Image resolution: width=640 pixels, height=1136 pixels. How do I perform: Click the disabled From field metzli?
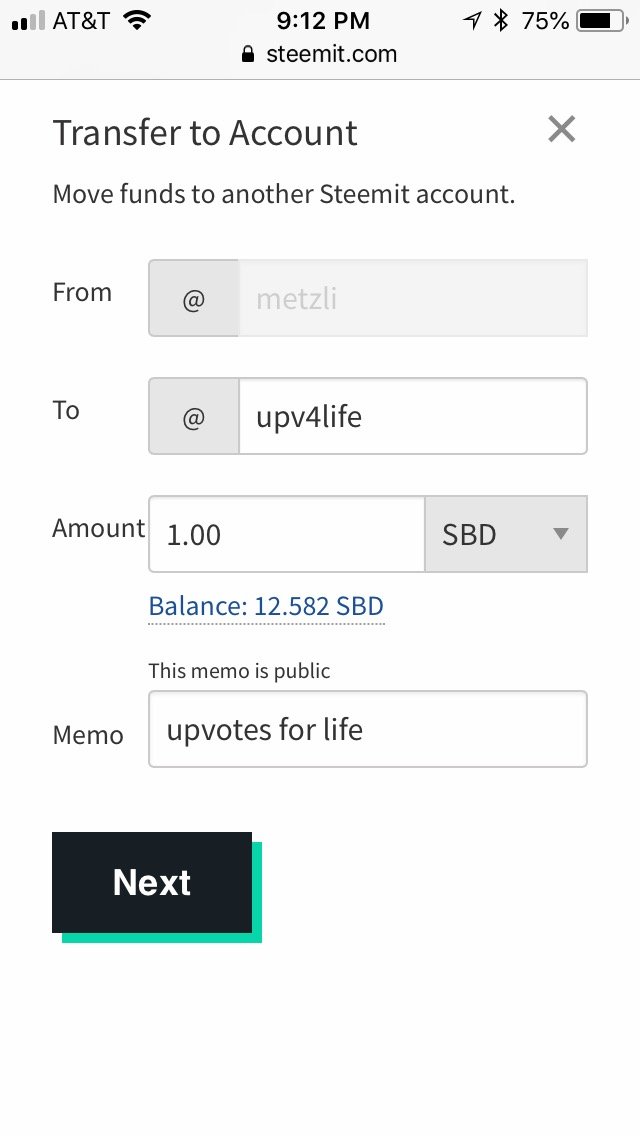click(412, 298)
